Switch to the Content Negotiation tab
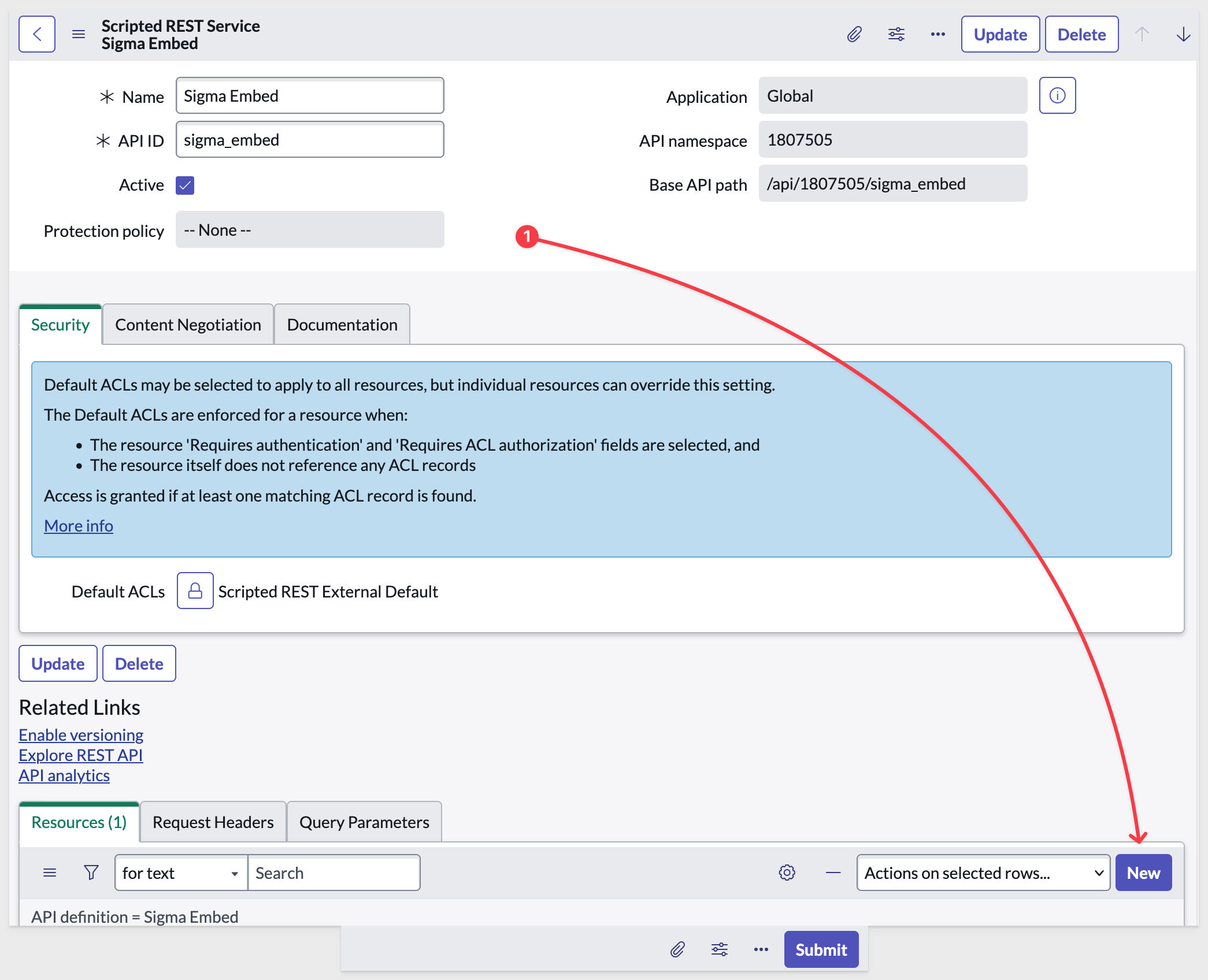Viewport: 1208px width, 980px height. coord(188,325)
